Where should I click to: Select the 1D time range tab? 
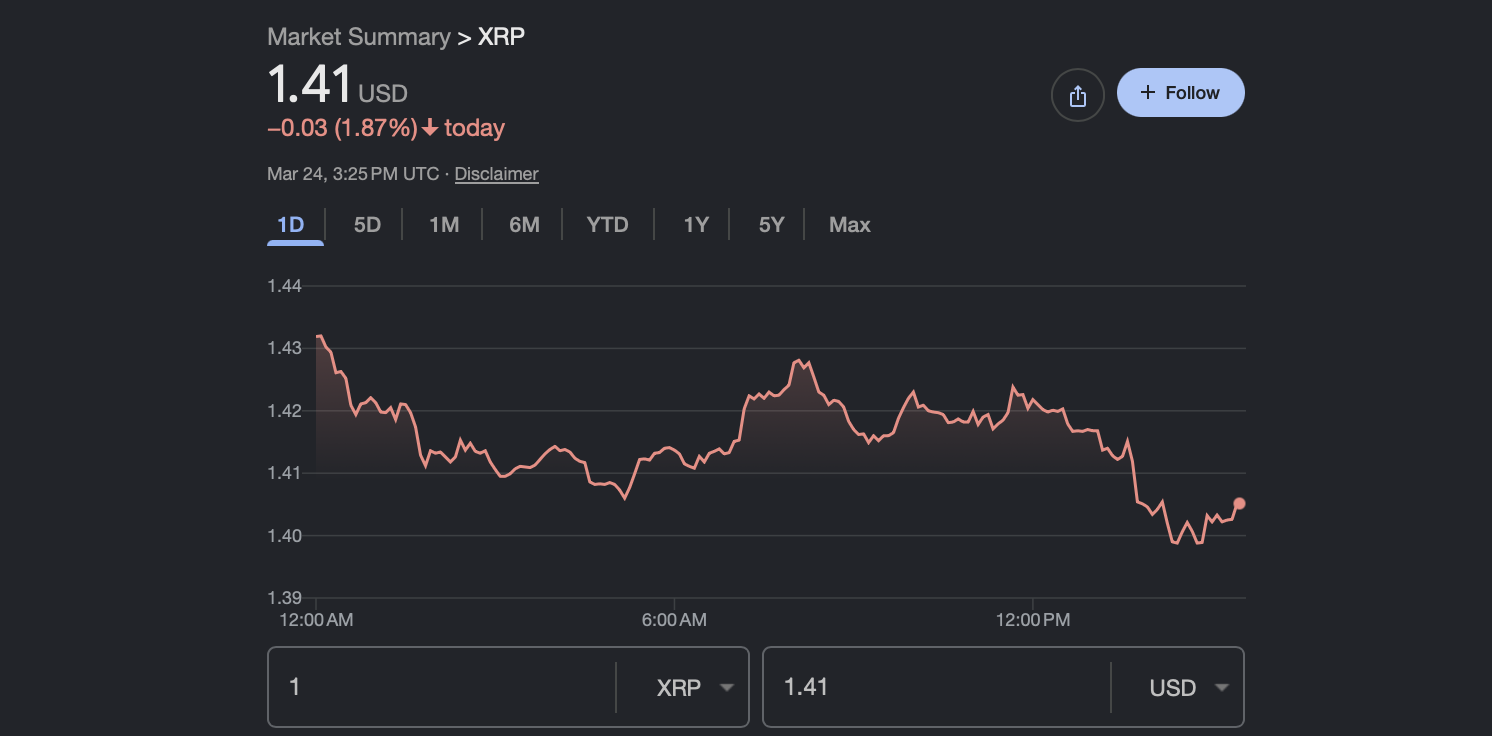point(295,224)
